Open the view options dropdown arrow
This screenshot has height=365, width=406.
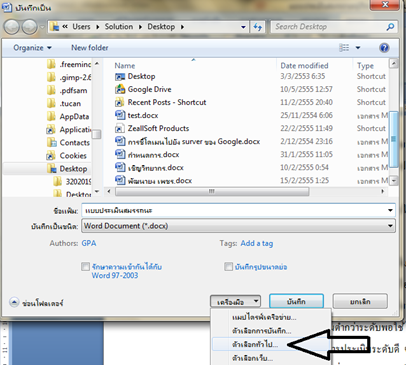[358, 48]
